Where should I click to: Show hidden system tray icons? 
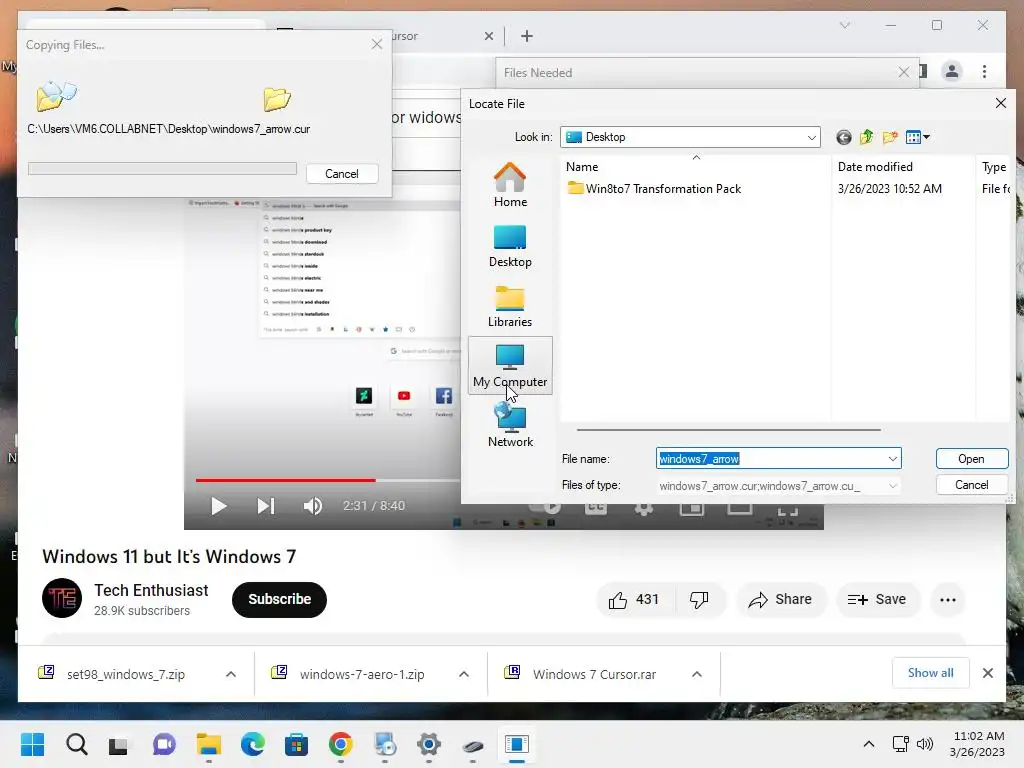click(x=869, y=744)
